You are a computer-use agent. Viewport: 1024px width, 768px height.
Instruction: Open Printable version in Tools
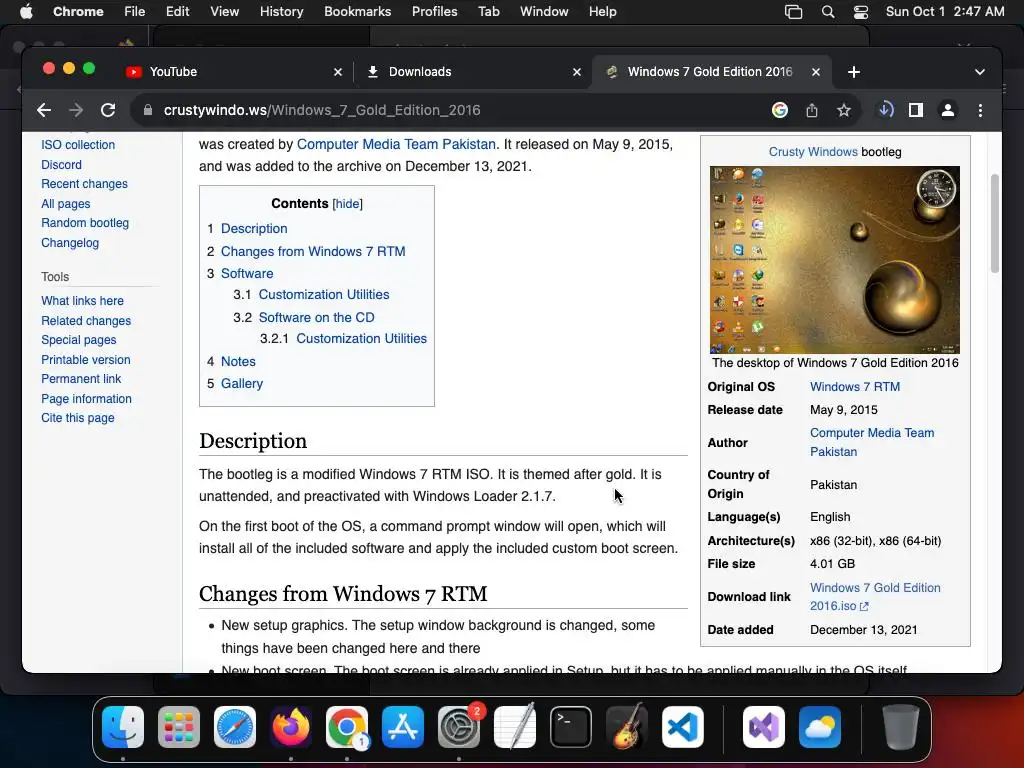(86, 360)
